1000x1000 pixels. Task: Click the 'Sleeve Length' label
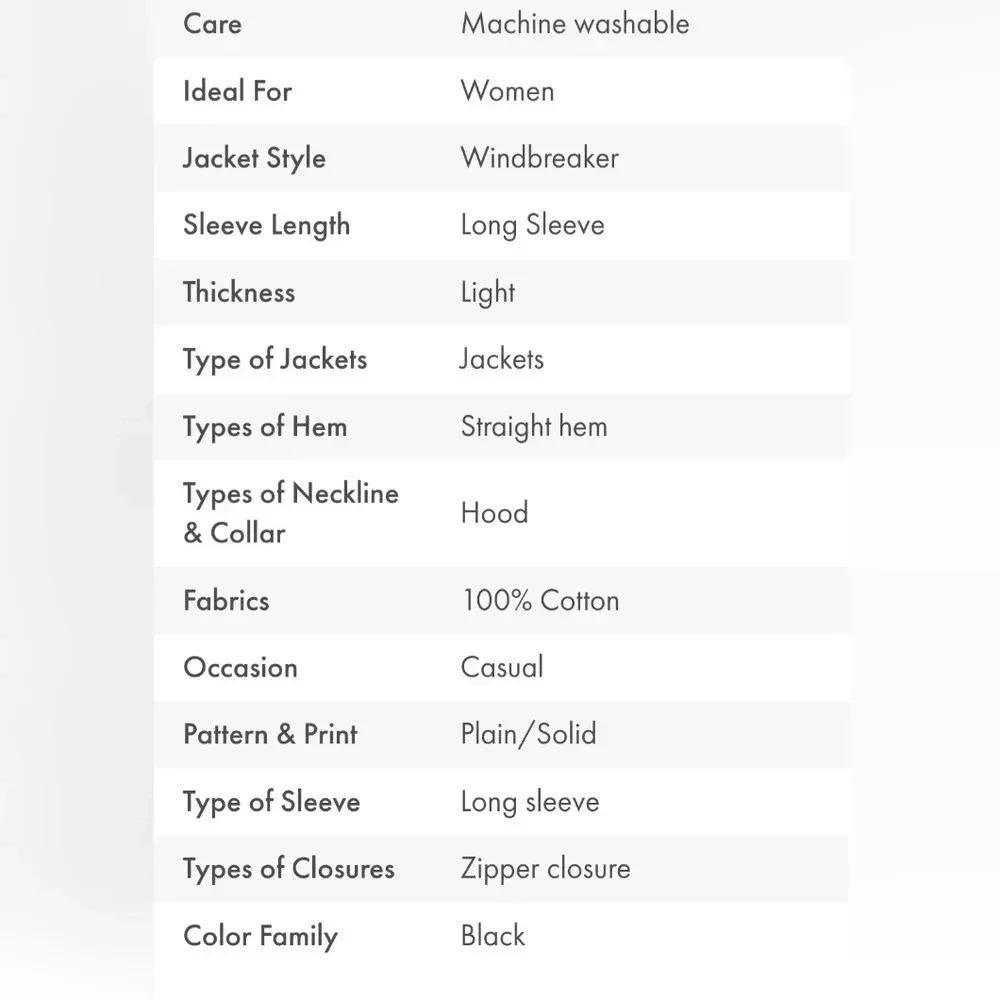point(266,226)
